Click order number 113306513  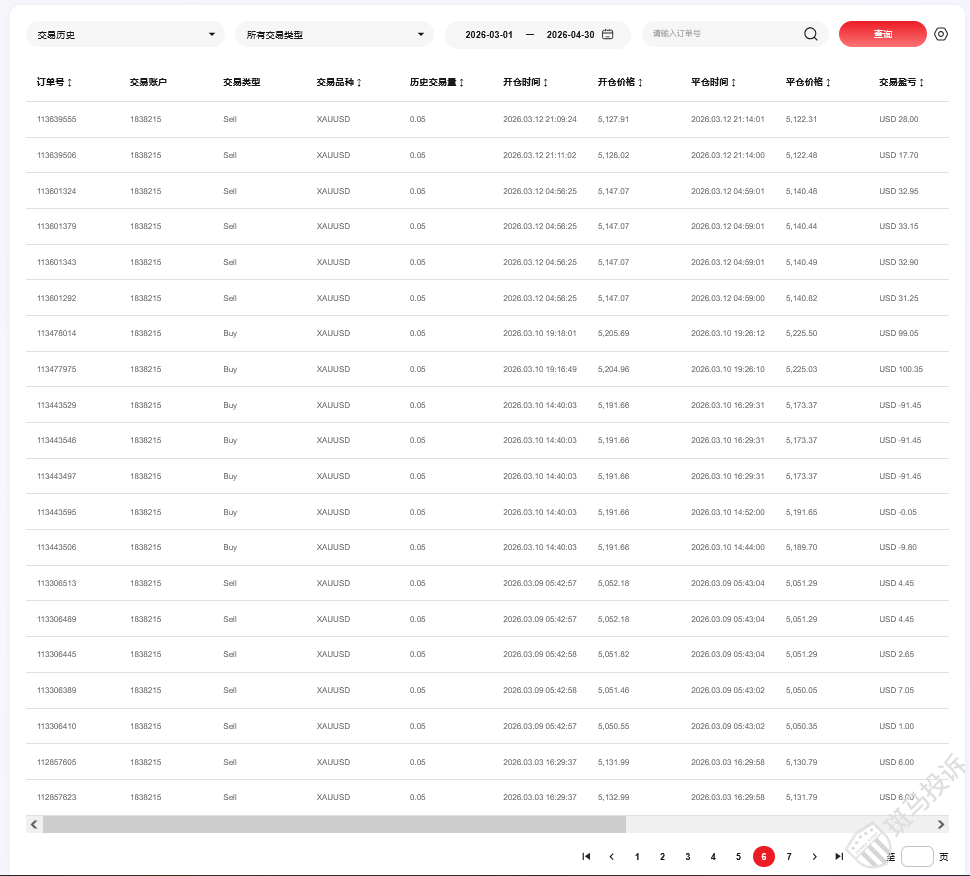click(56, 583)
